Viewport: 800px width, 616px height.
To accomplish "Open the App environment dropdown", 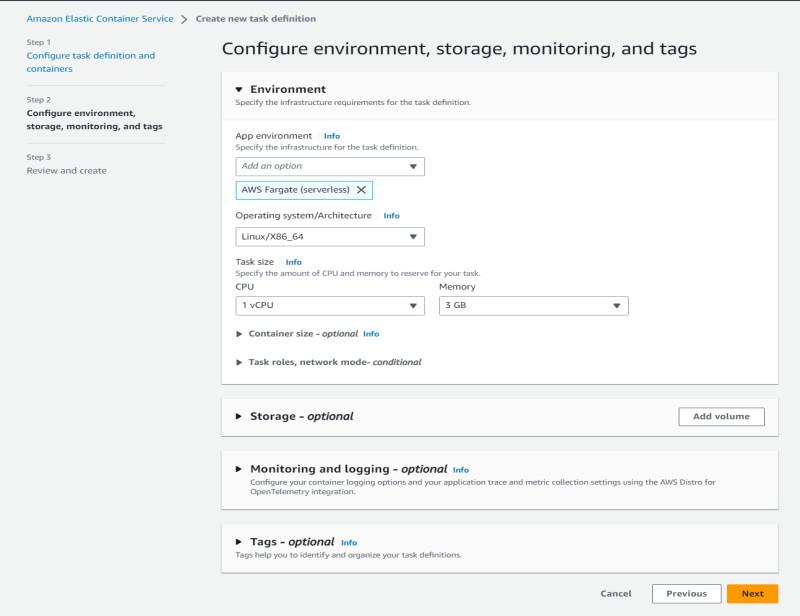I will pyautogui.click(x=330, y=166).
